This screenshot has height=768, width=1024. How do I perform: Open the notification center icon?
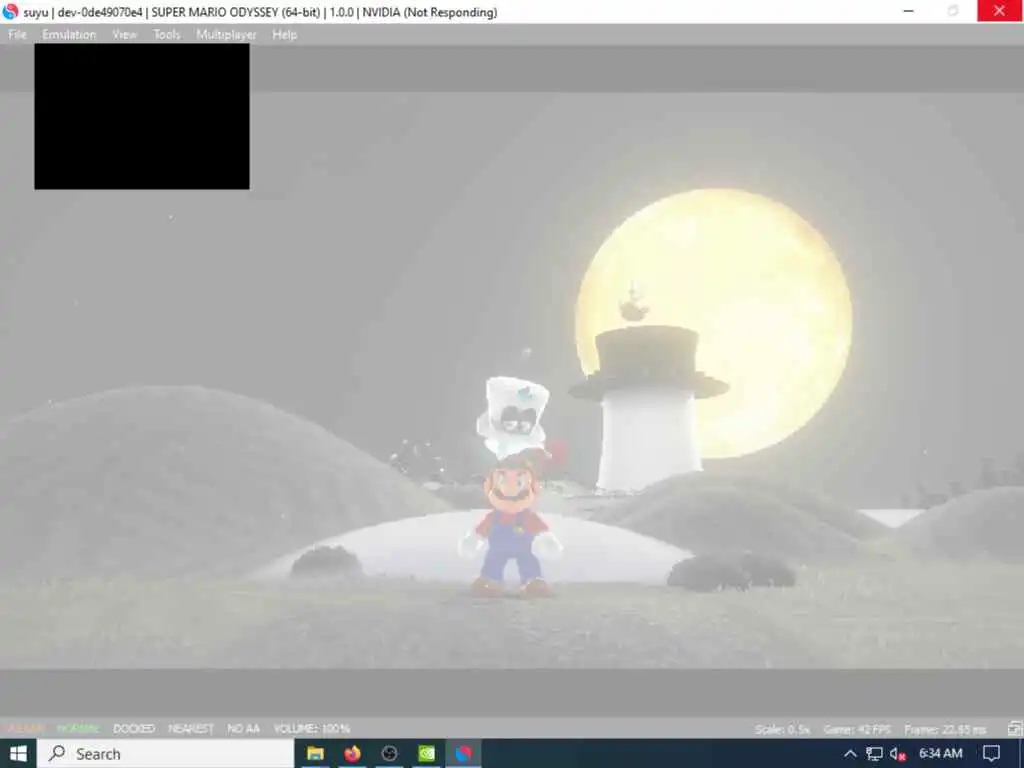pos(991,754)
